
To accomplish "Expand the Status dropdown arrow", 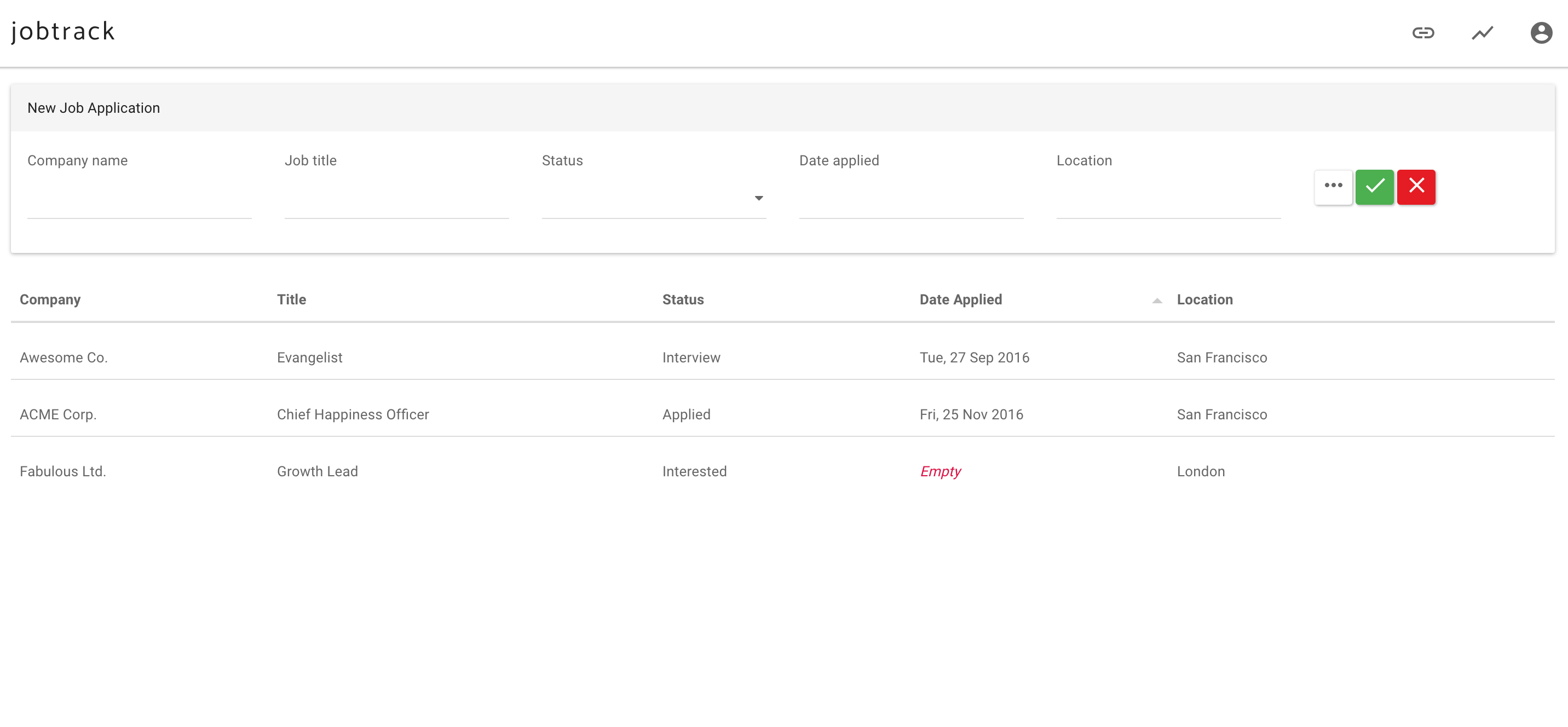I will [x=758, y=199].
